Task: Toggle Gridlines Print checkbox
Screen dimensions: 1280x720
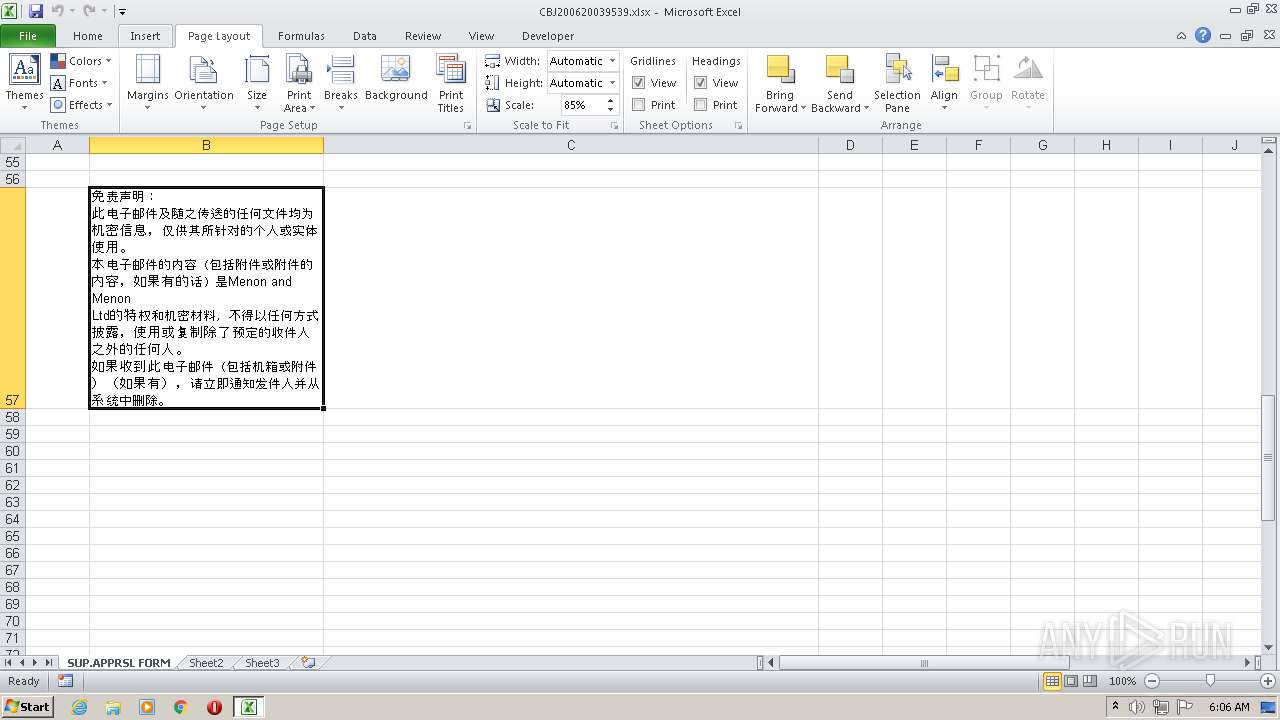Action: 638,105
